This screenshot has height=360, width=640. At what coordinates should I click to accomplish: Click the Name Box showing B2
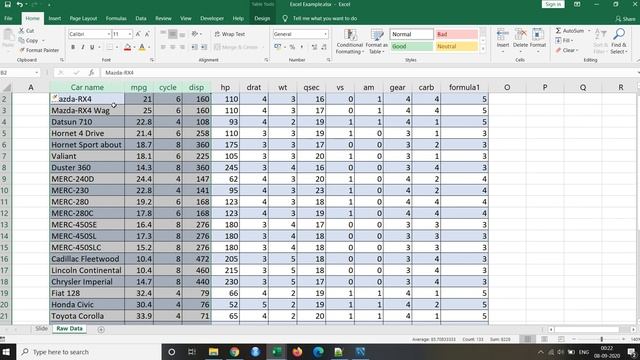20,73
